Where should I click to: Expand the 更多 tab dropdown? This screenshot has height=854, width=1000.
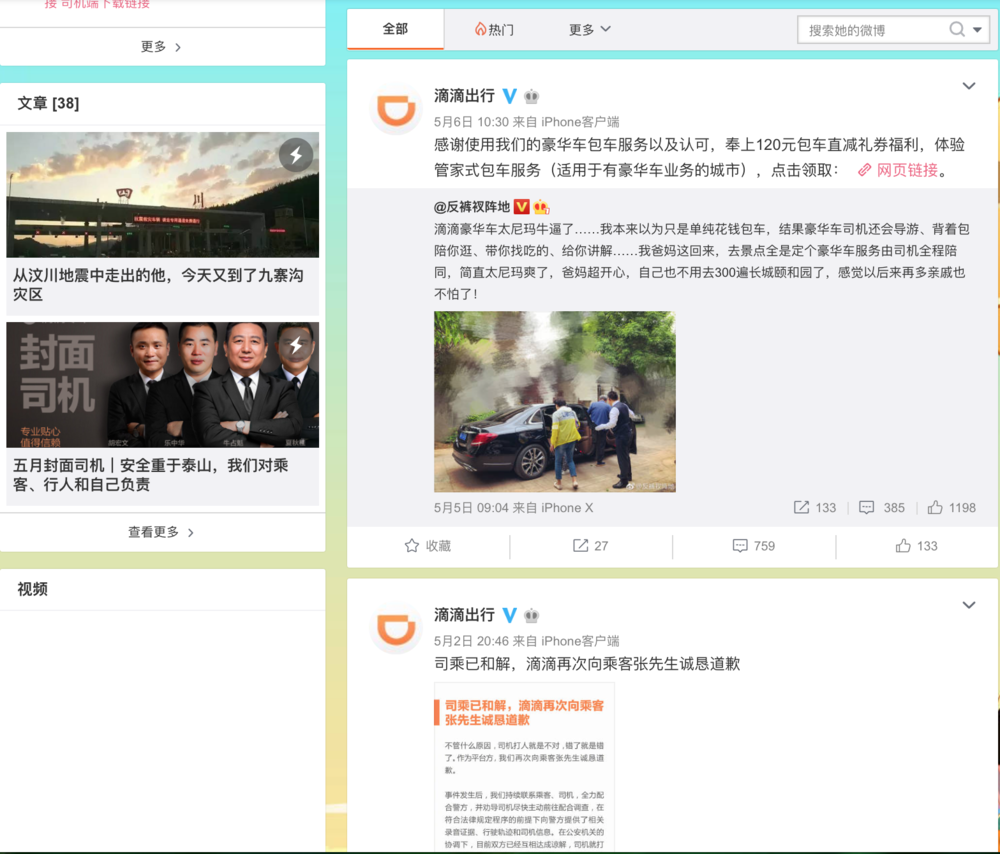pyautogui.click(x=589, y=29)
